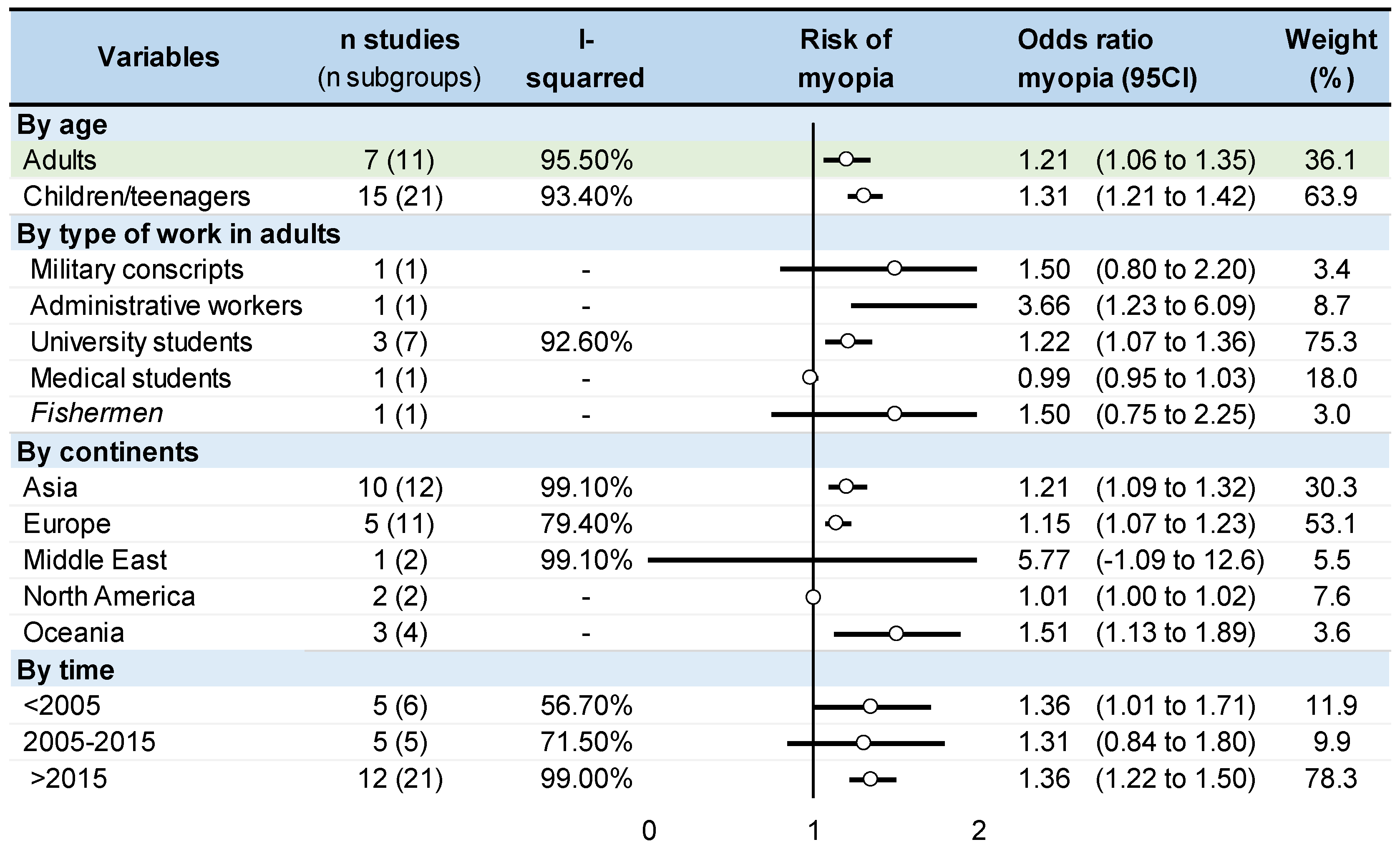Click the 'Variables' column header
Screen dimensions: 1400x847
point(159,58)
